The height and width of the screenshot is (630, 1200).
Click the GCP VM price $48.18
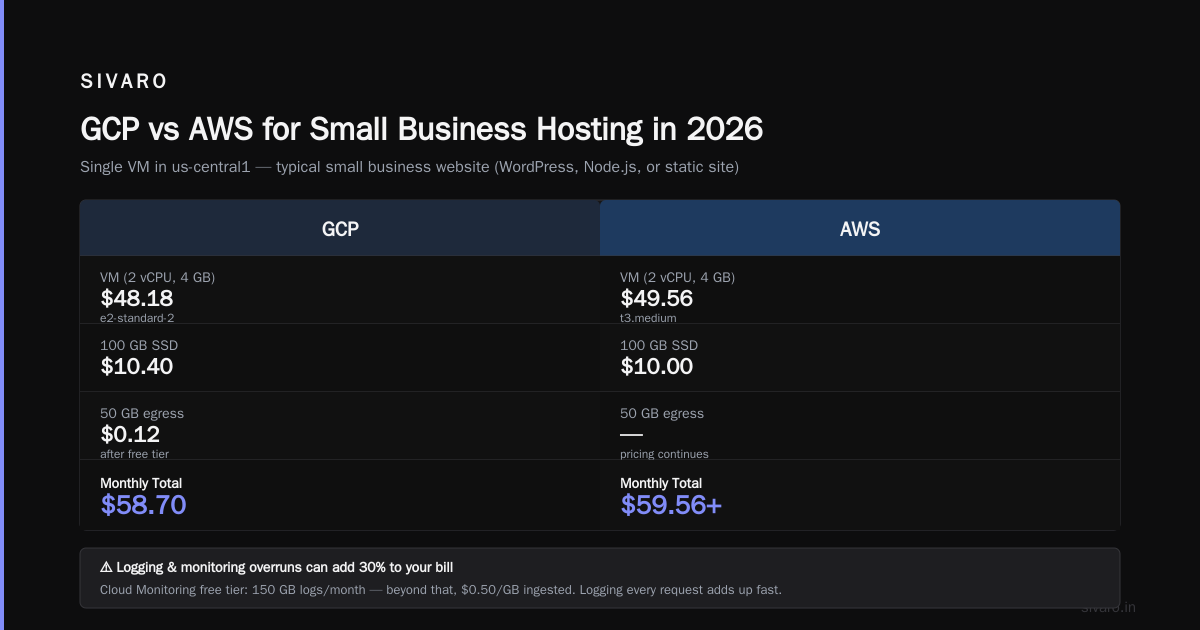point(137,298)
